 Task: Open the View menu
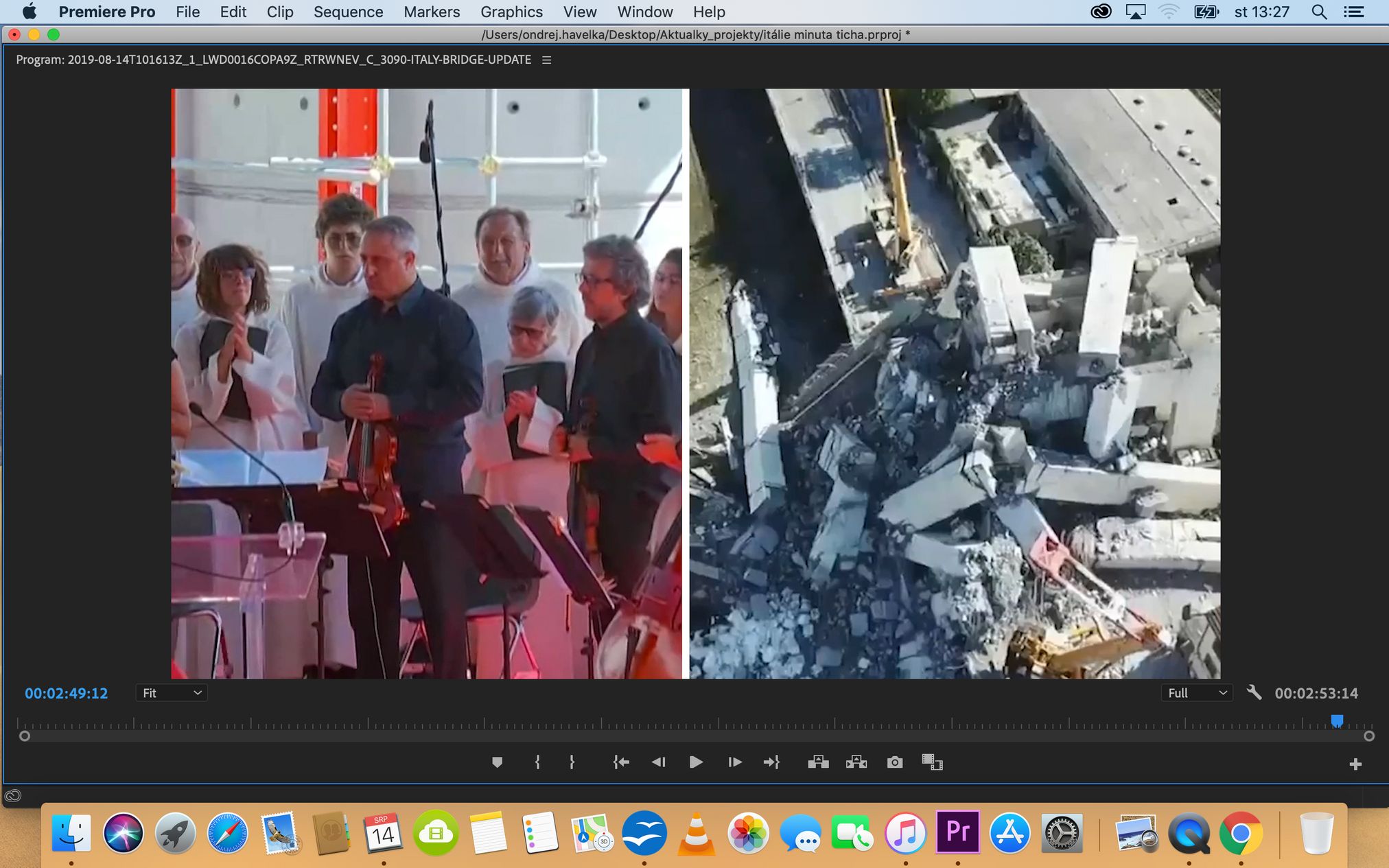(x=580, y=12)
